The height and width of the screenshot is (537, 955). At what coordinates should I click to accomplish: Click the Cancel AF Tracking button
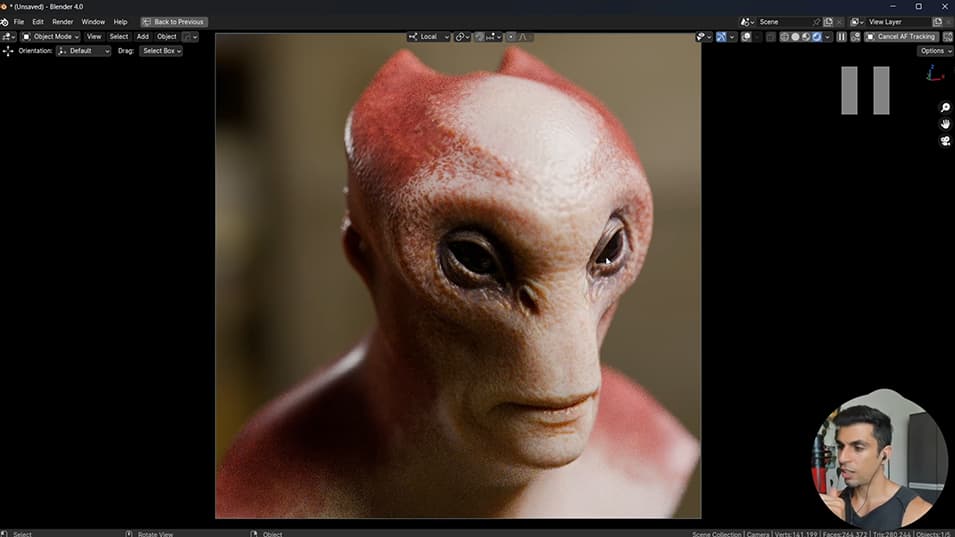901,37
